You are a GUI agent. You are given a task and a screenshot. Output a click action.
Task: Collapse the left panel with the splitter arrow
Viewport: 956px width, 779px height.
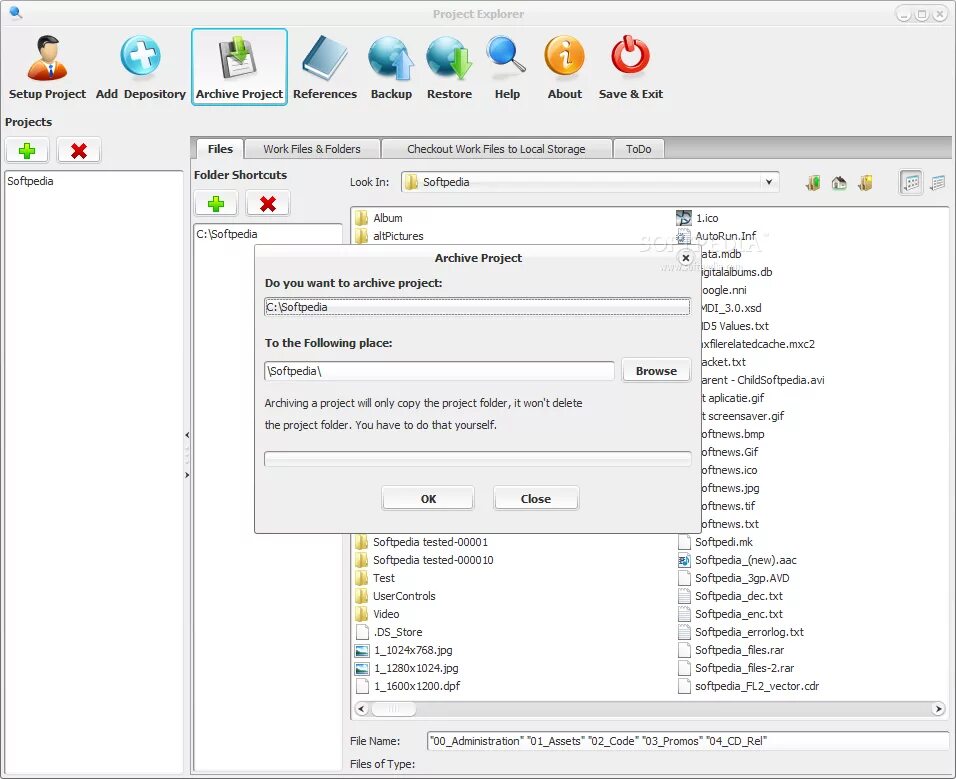187,435
